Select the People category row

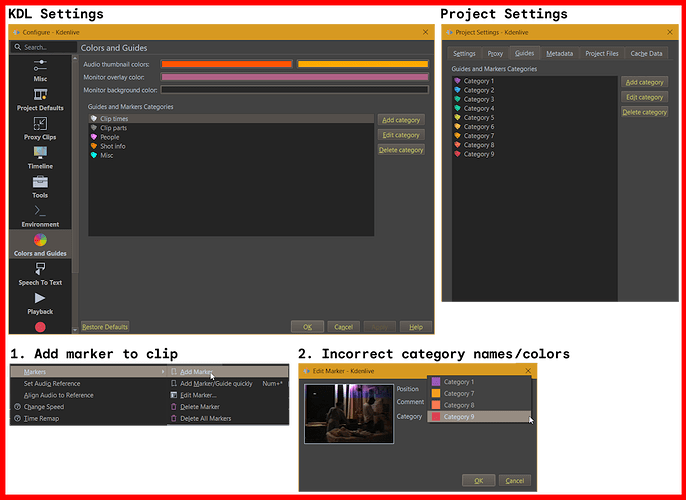pyautogui.click(x=231, y=137)
